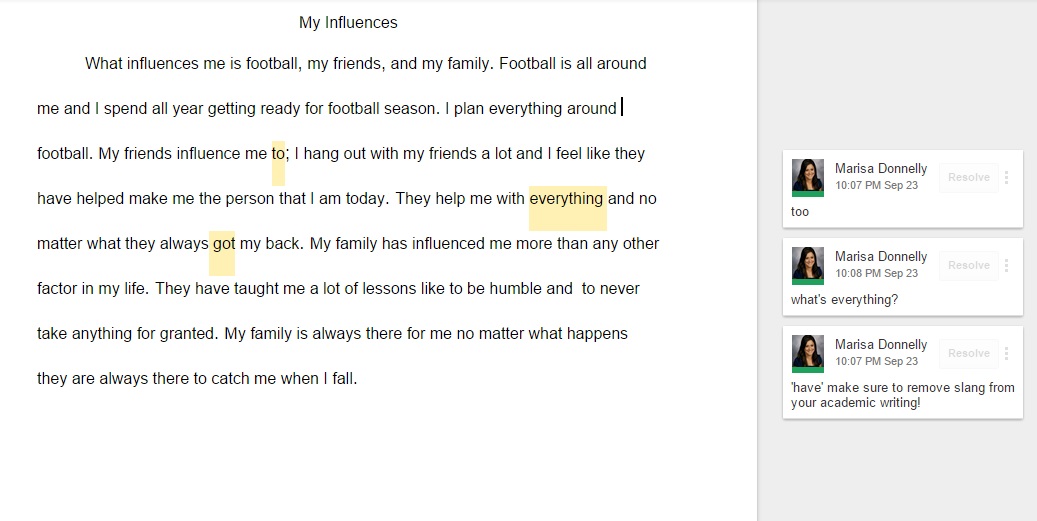
Task: Click the highlighted word "got" in the text
Action: (222, 244)
